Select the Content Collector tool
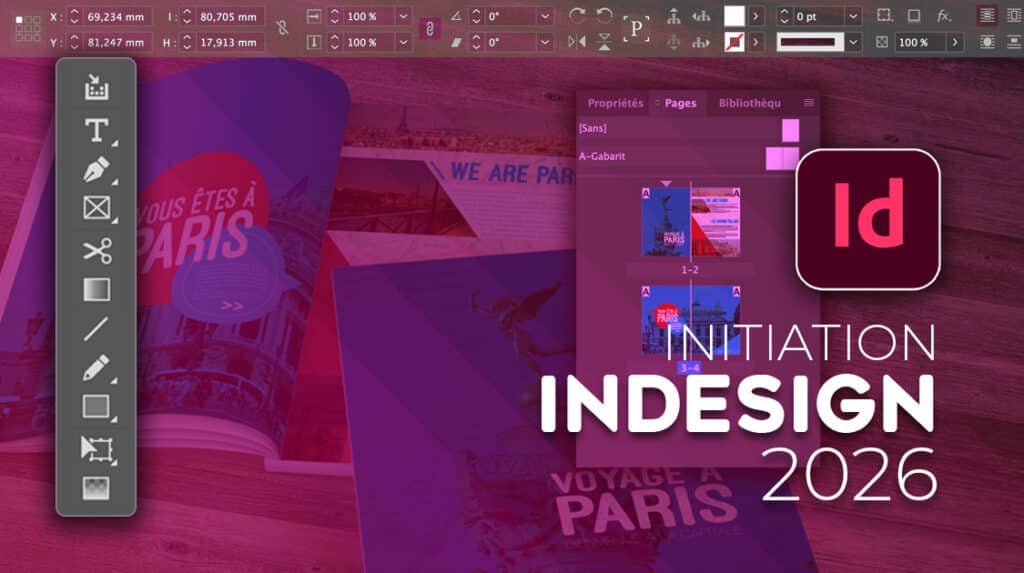The width and height of the screenshot is (1024, 573). click(96, 88)
